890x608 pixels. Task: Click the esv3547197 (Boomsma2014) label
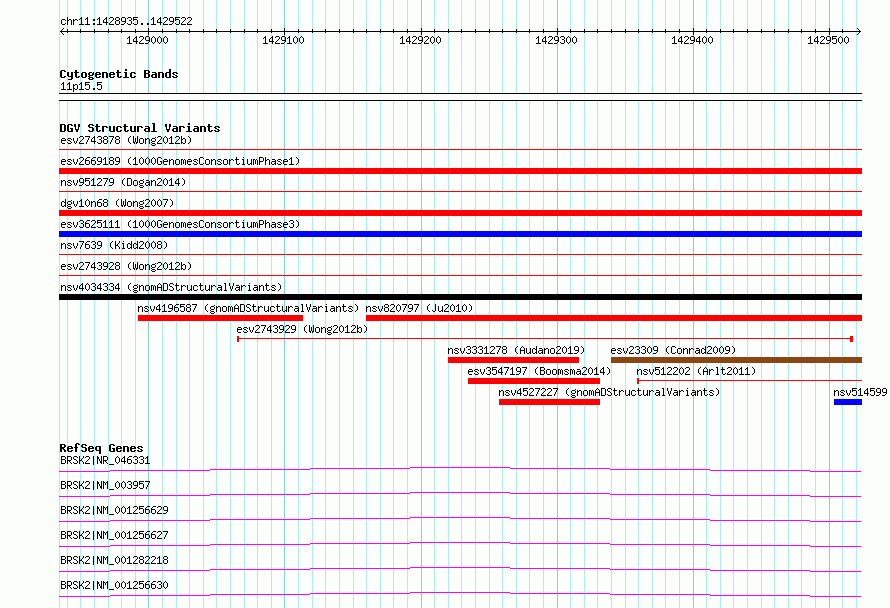pos(539,371)
